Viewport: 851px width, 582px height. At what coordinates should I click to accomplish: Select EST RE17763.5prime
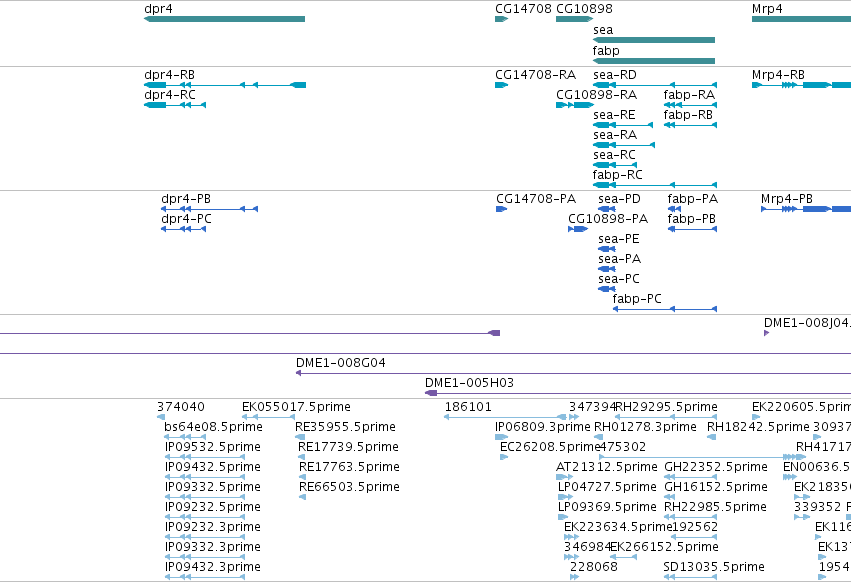point(302,477)
